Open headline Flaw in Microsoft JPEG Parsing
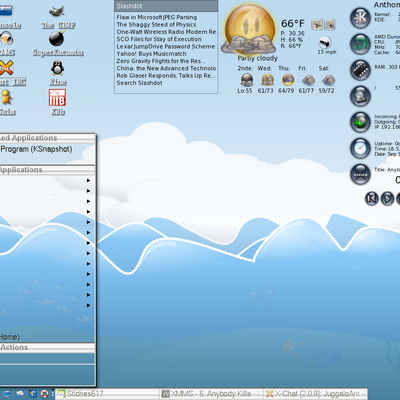Viewport: 400px width, 400px height. click(x=157, y=17)
